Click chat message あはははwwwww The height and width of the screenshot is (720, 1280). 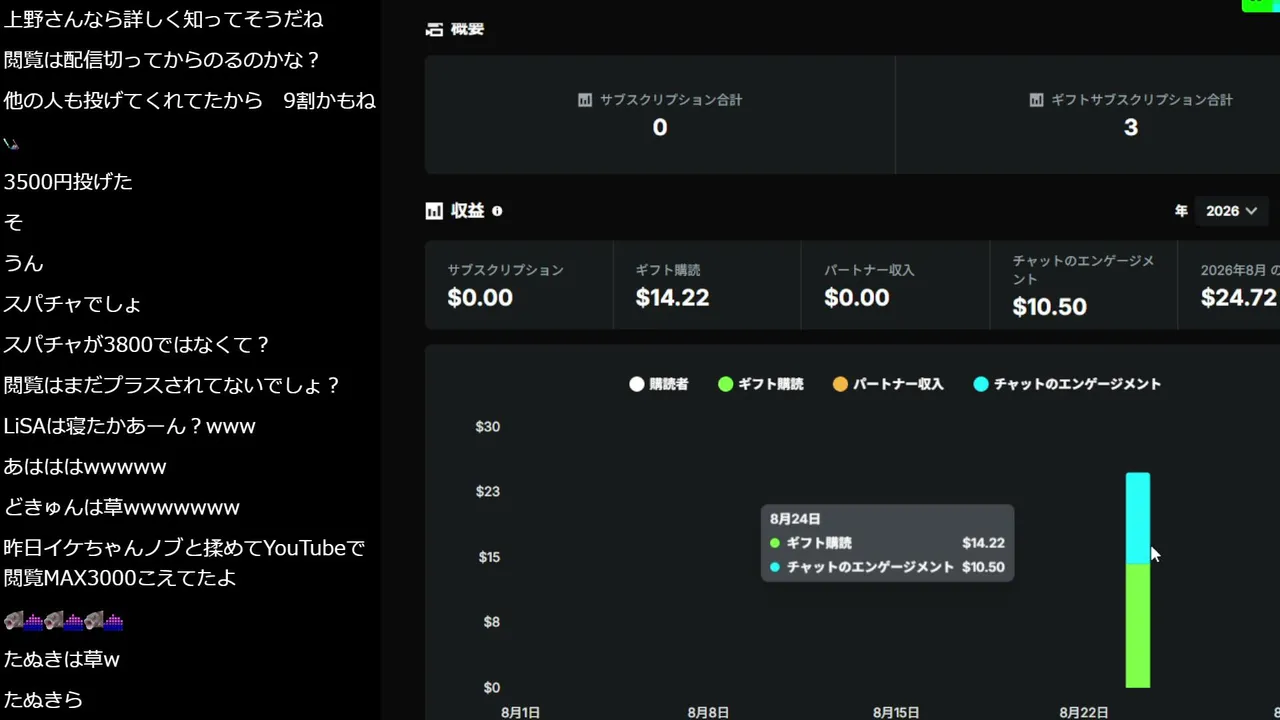point(85,467)
